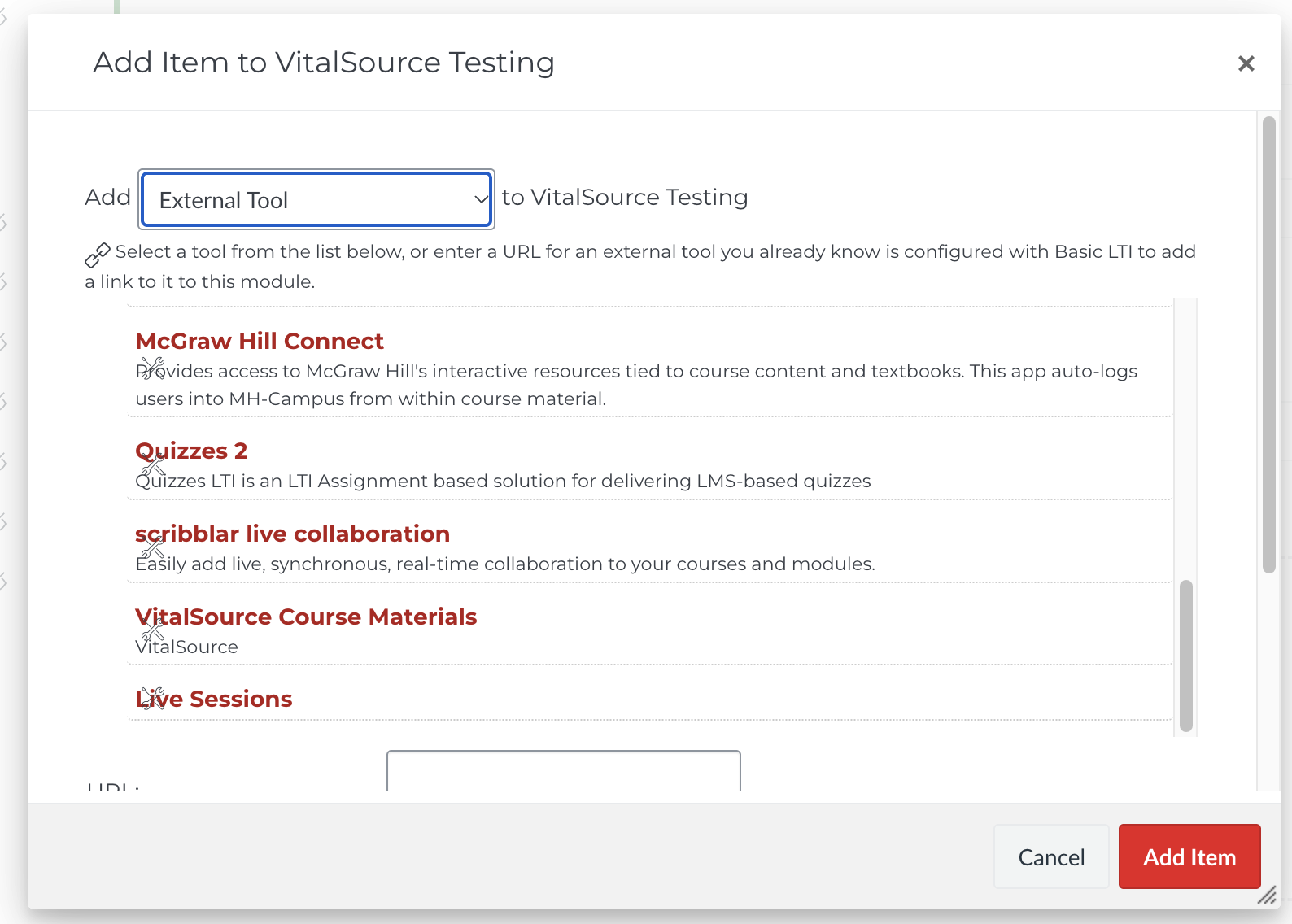The image size is (1292, 924).
Task: Click the Add Item button
Action: coord(1189,856)
